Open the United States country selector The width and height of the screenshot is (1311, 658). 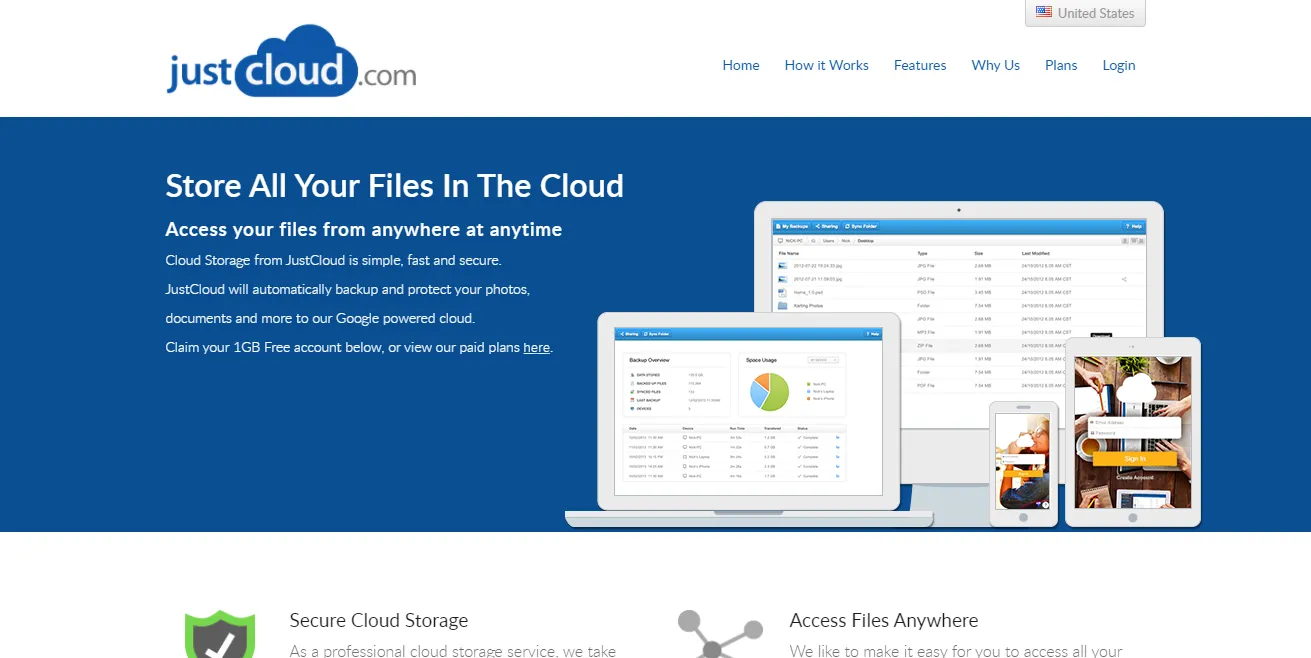pyautogui.click(x=1085, y=13)
